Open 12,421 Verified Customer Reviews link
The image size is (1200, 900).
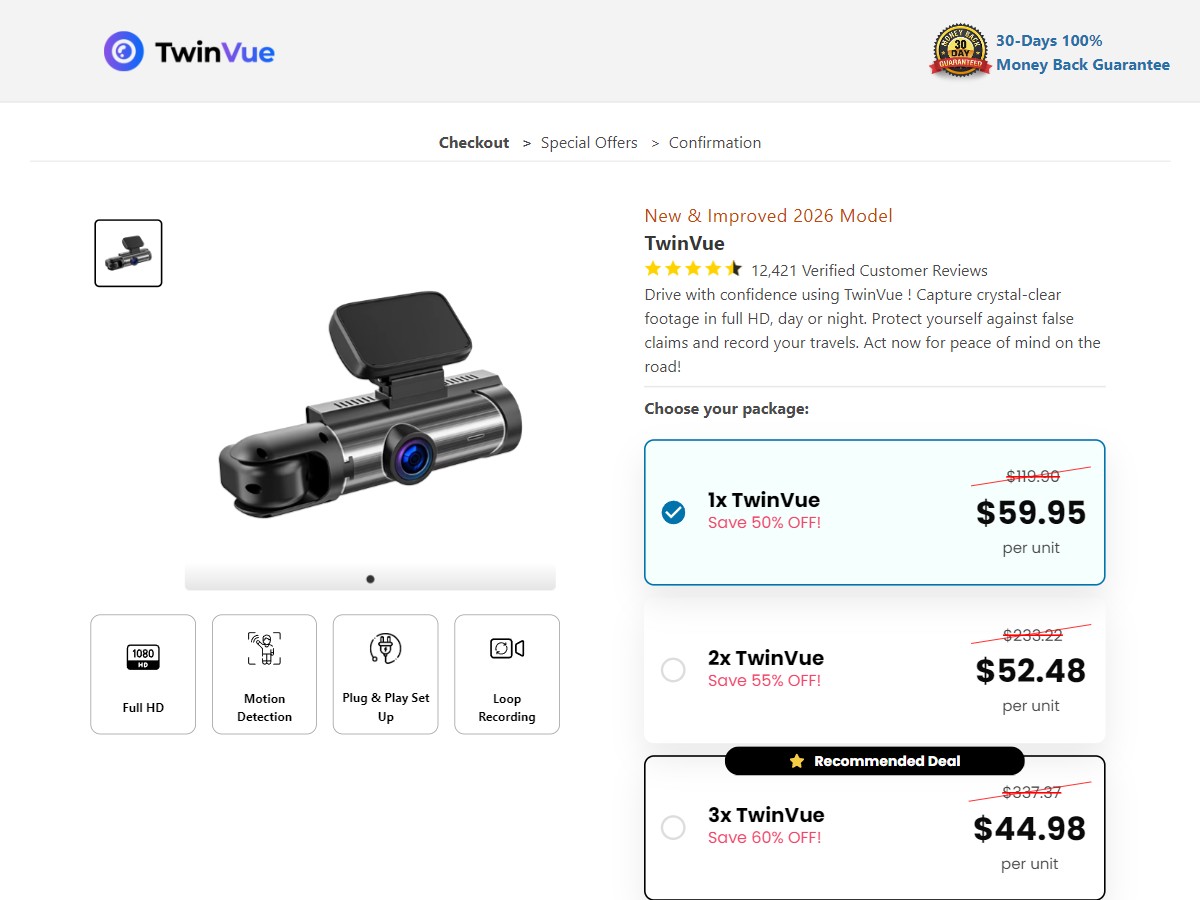[869, 270]
